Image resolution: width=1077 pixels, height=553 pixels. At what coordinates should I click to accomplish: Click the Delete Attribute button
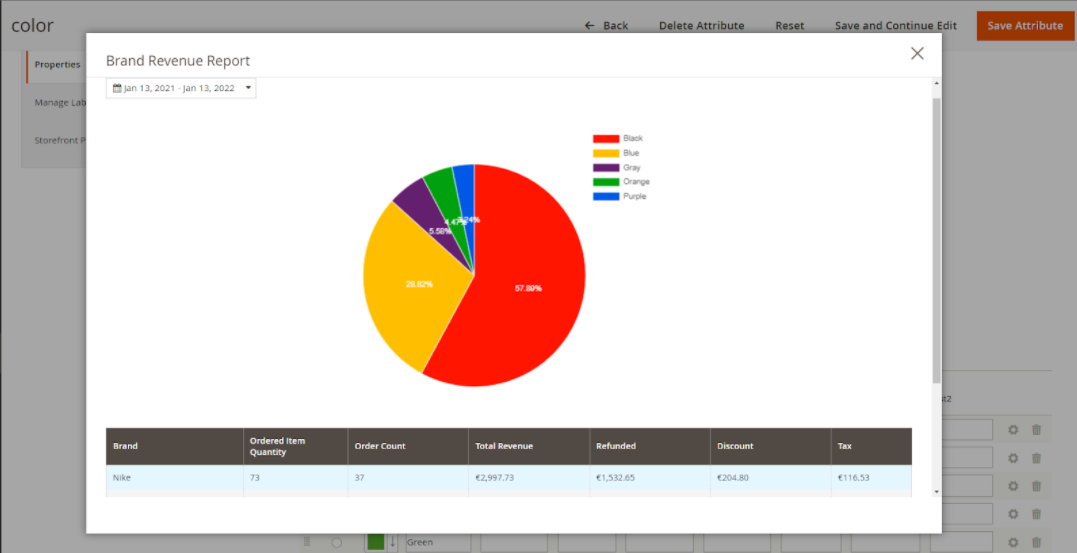click(701, 26)
